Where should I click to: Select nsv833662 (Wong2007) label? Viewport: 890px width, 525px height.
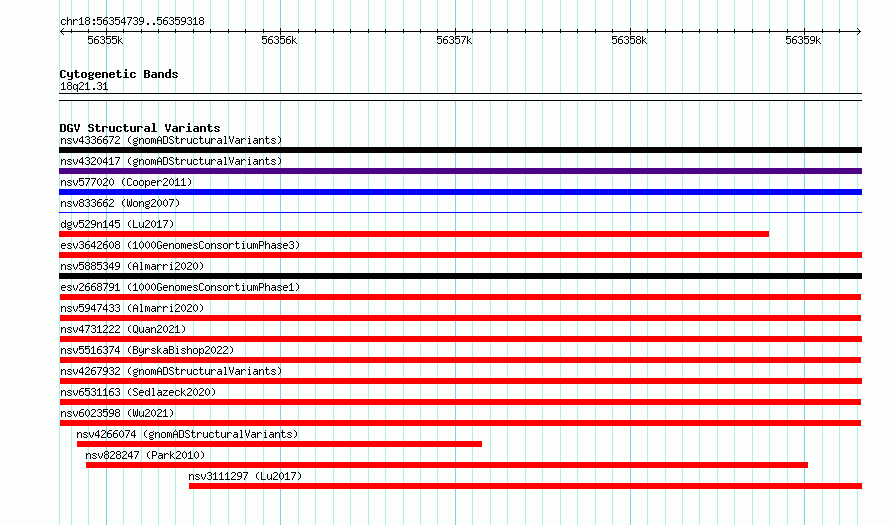(x=120, y=203)
